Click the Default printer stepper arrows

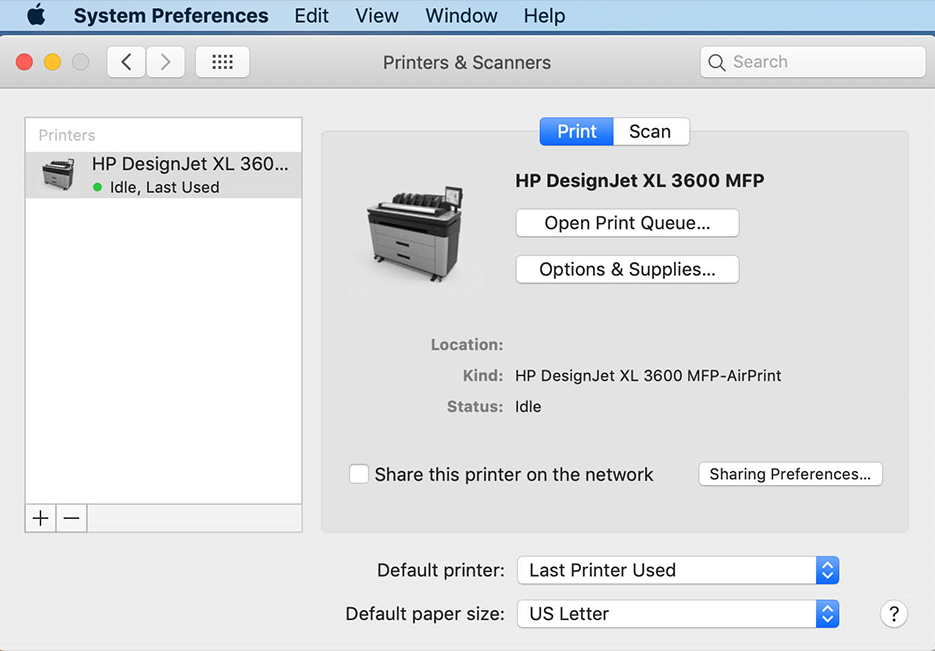pyautogui.click(x=827, y=570)
